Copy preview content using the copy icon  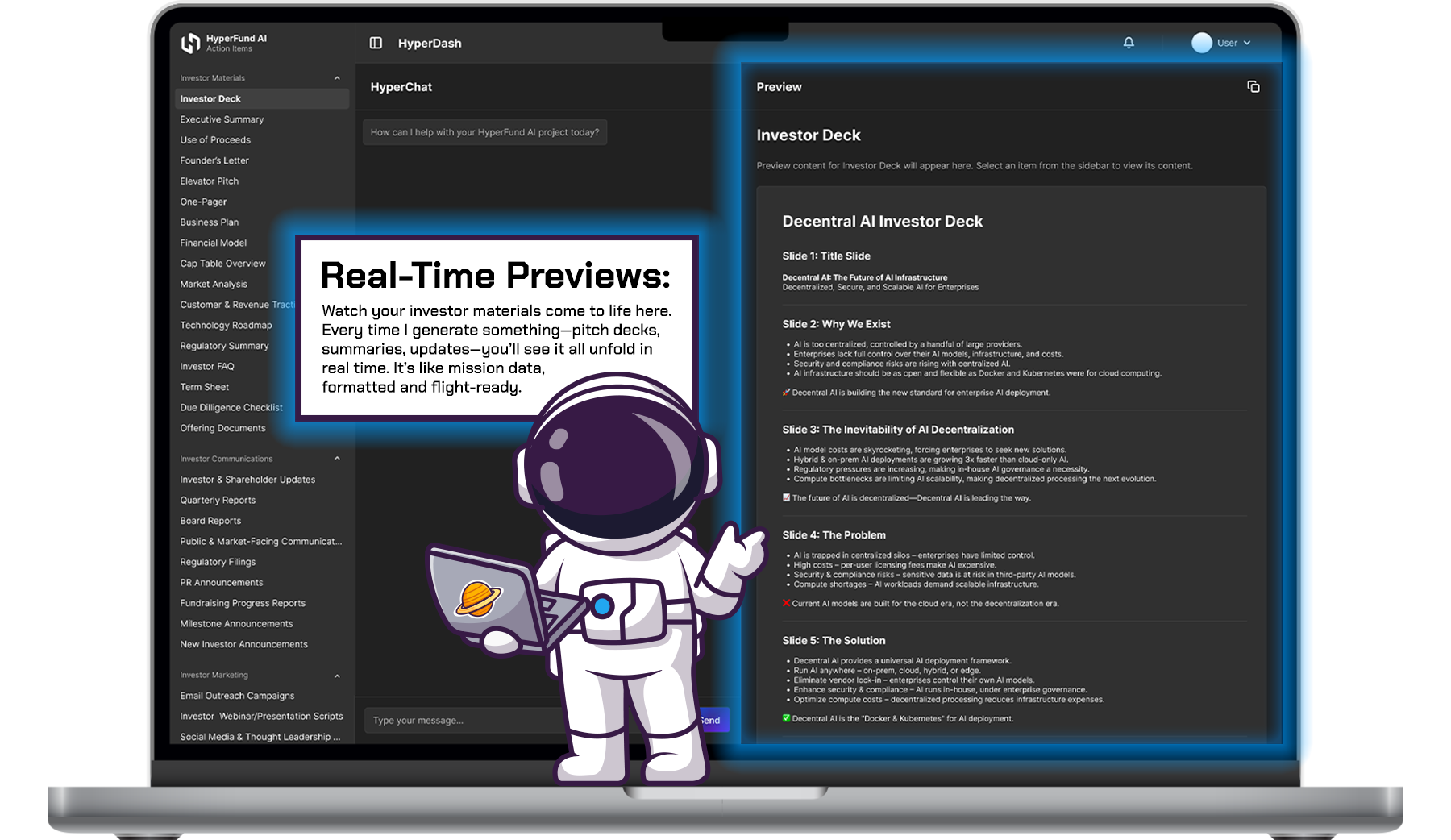point(1254,86)
